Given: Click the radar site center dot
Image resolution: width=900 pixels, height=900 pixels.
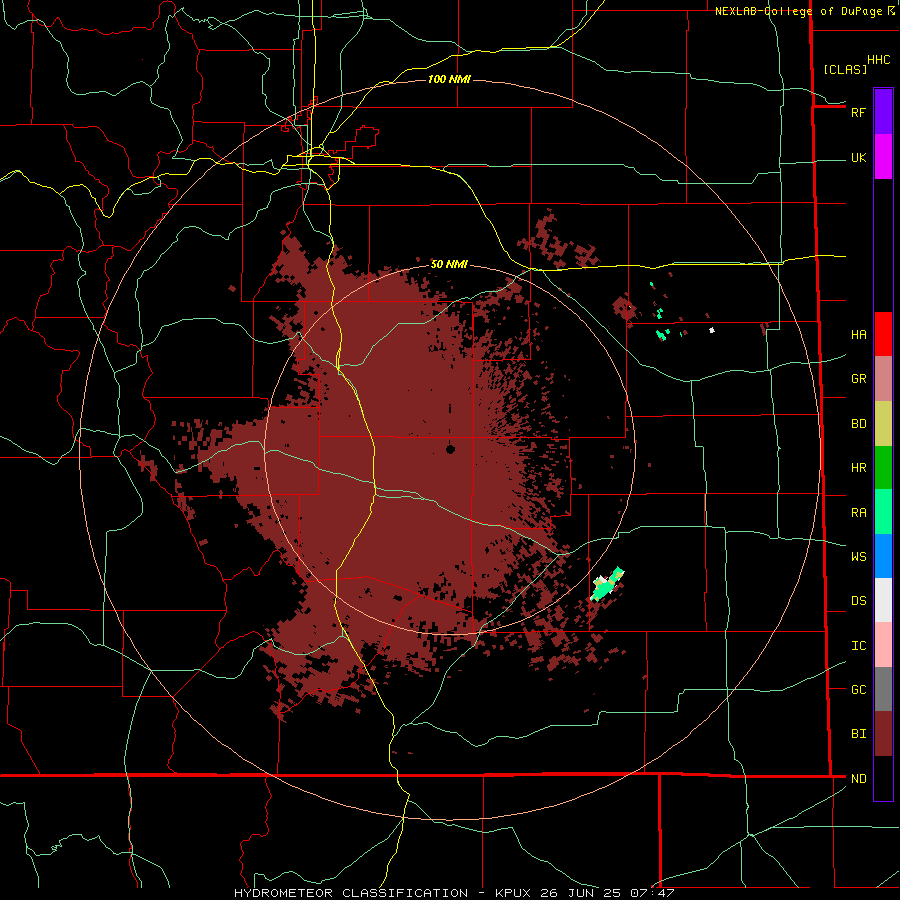Looking at the screenshot, I should (451, 449).
